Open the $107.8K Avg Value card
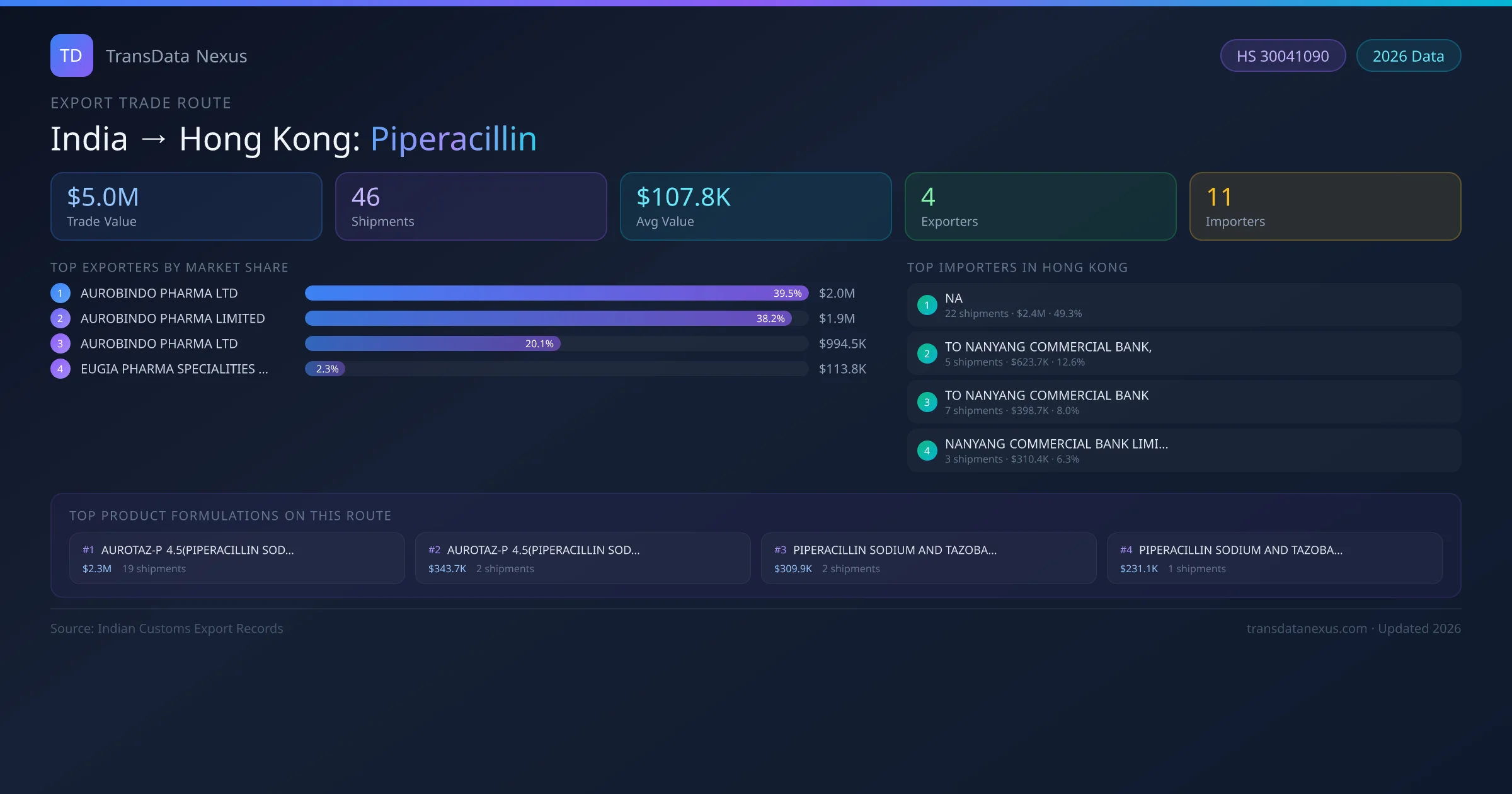The width and height of the screenshot is (1512, 794). coord(755,206)
